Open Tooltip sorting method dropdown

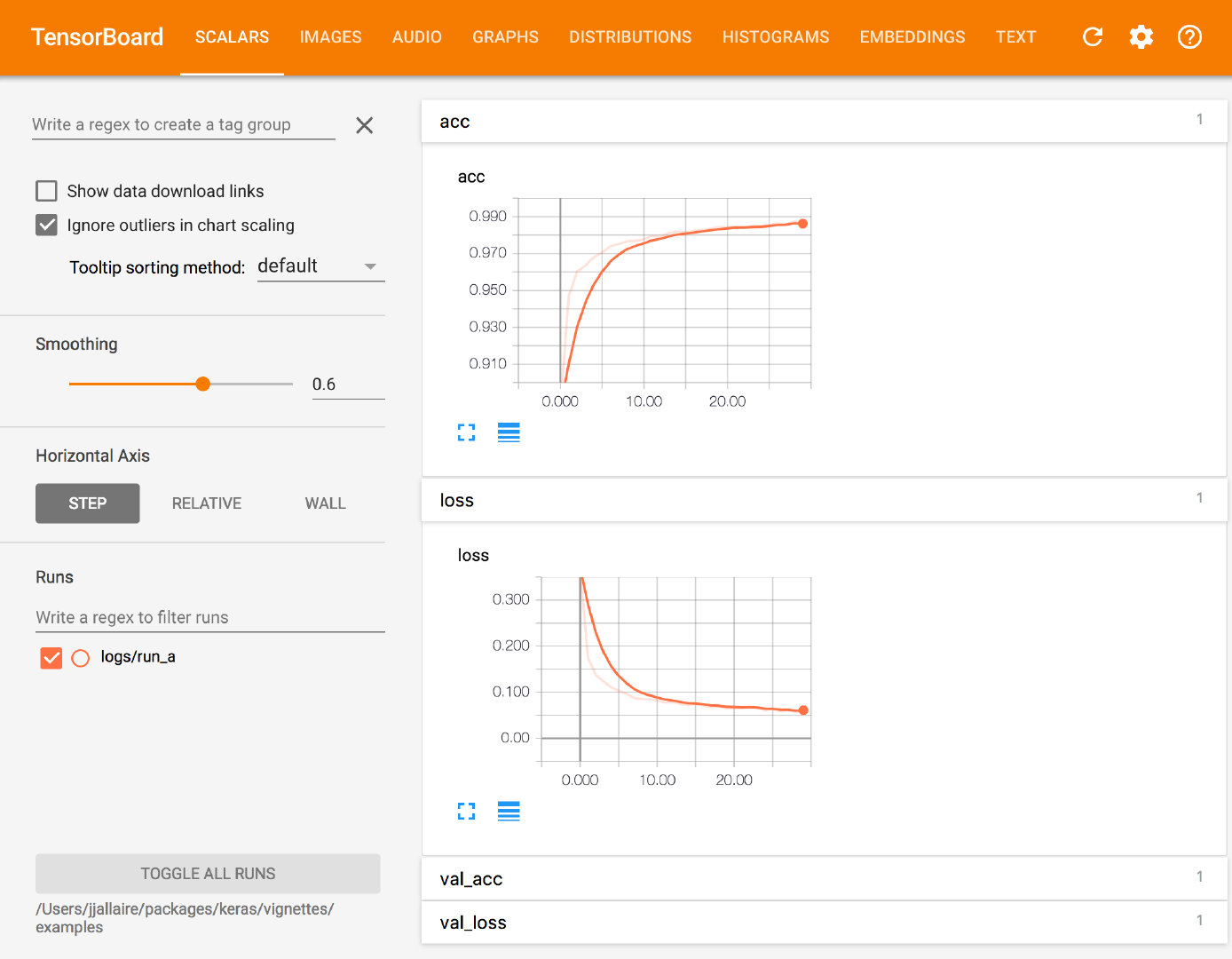(320, 266)
